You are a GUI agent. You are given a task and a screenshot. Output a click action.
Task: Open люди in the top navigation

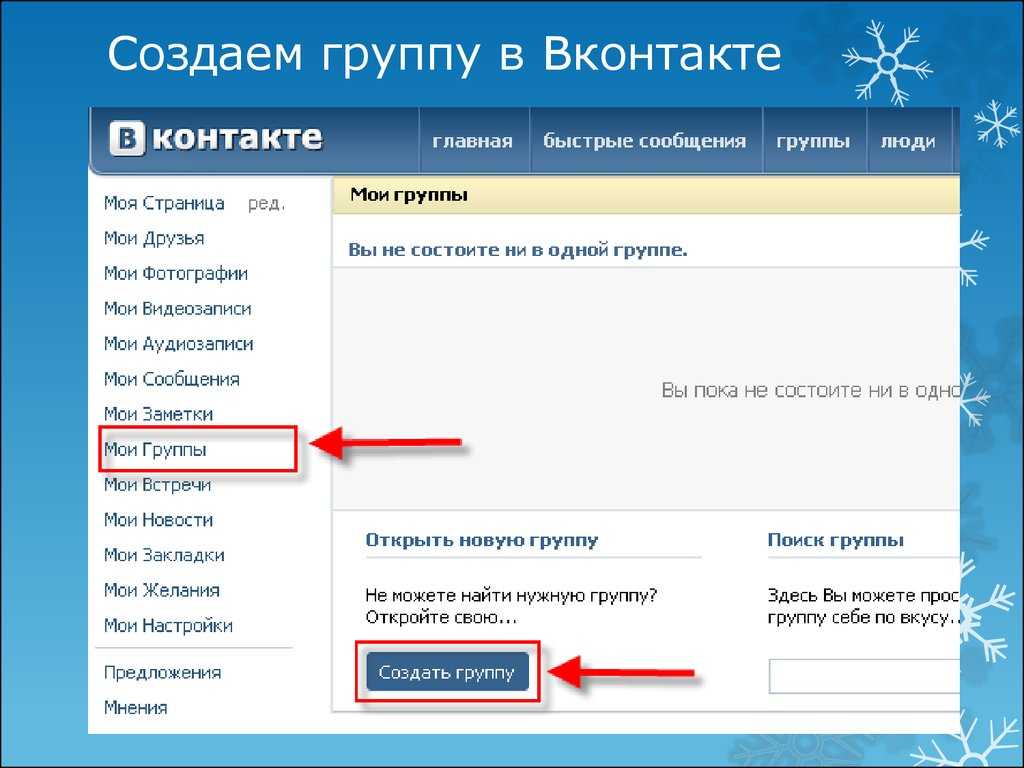pyautogui.click(x=908, y=142)
